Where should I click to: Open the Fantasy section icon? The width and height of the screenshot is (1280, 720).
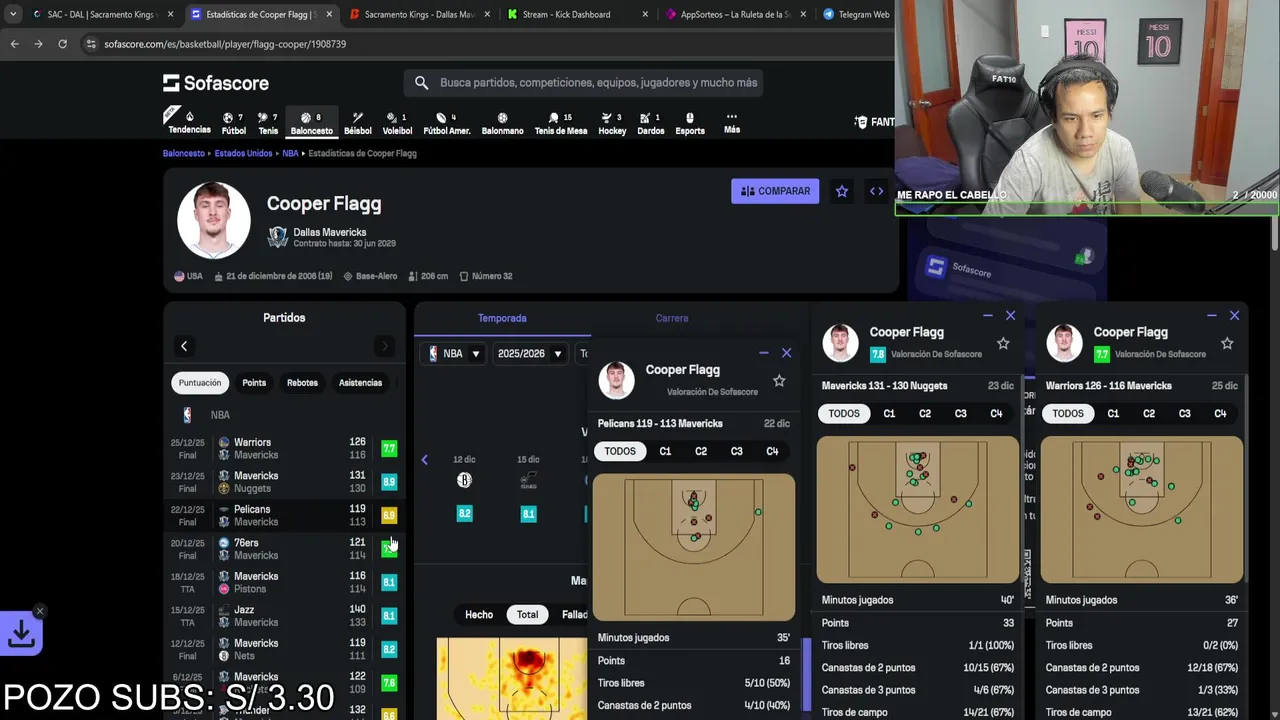(x=873, y=122)
